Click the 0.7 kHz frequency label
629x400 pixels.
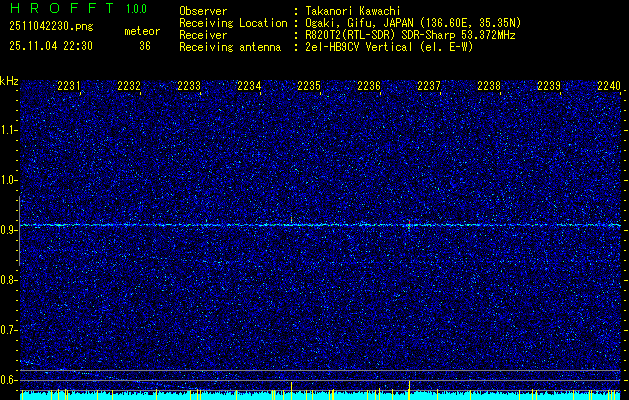coord(8,330)
